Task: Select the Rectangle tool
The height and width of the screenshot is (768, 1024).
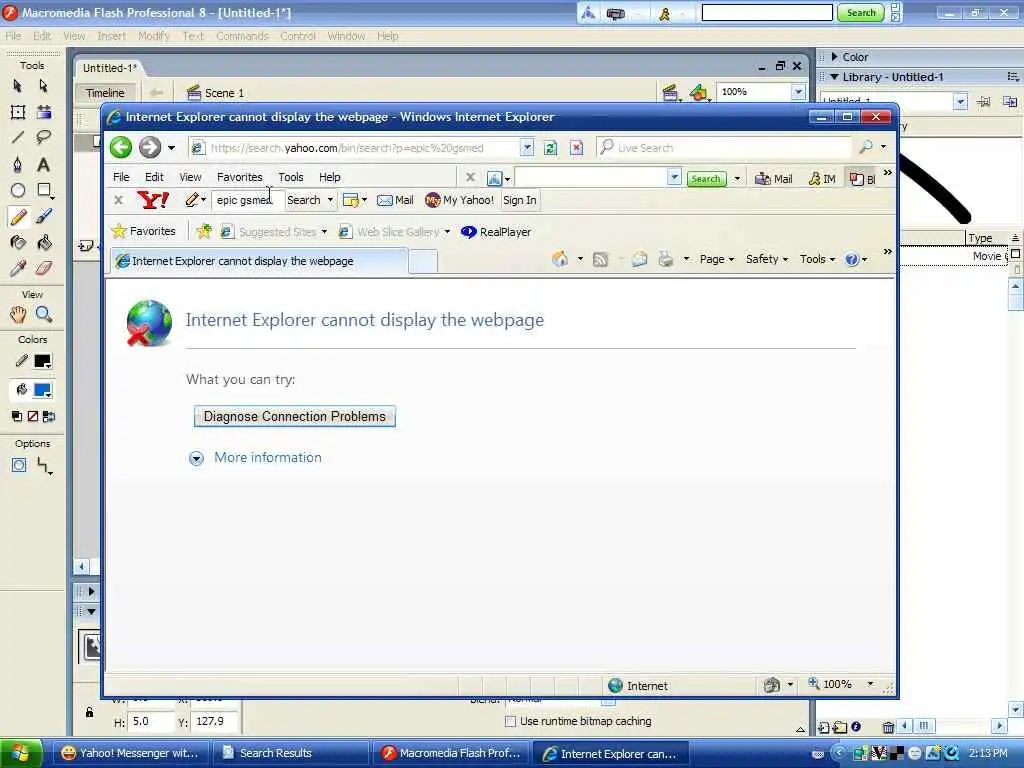Action: 44,190
